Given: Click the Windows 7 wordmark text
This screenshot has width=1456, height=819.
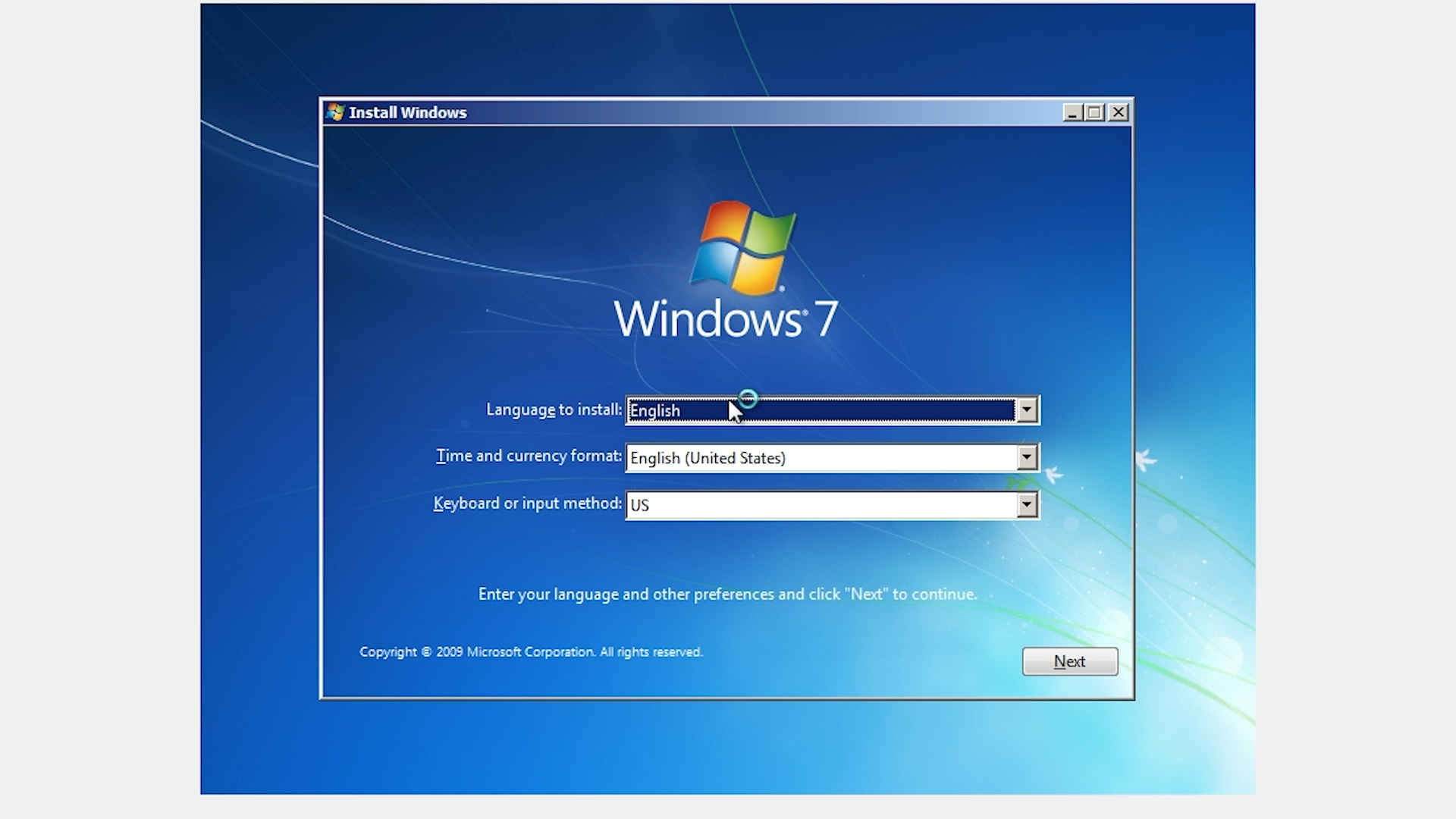Looking at the screenshot, I should pos(726,317).
